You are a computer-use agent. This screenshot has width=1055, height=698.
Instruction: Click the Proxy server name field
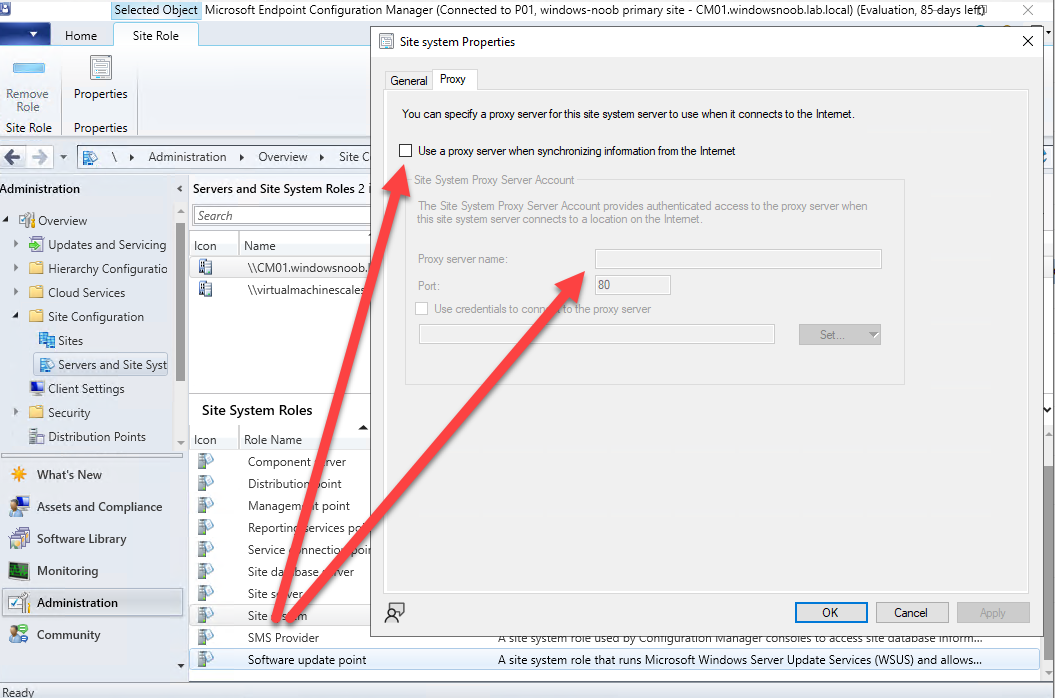coord(738,259)
